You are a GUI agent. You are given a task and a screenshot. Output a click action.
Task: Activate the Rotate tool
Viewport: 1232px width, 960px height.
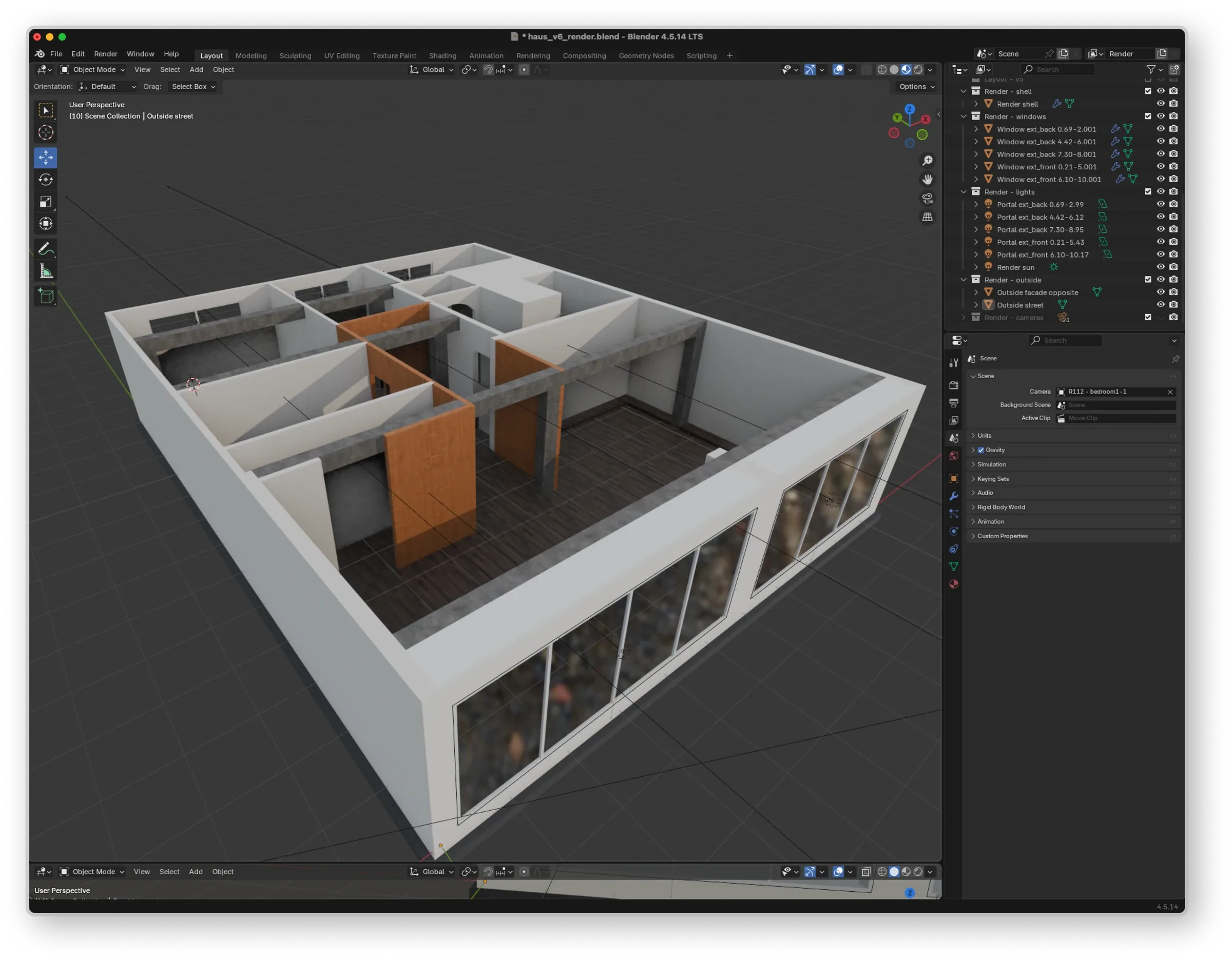[x=46, y=179]
